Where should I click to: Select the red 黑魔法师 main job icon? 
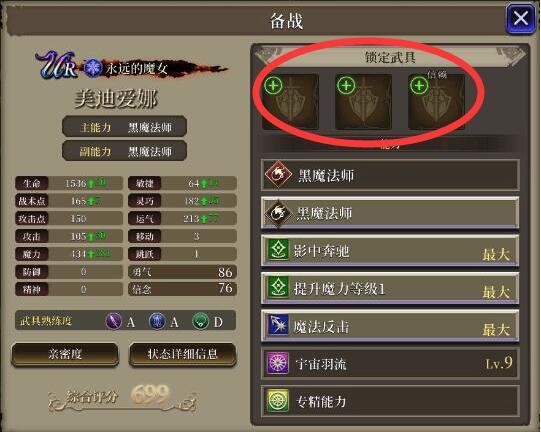click(x=278, y=175)
